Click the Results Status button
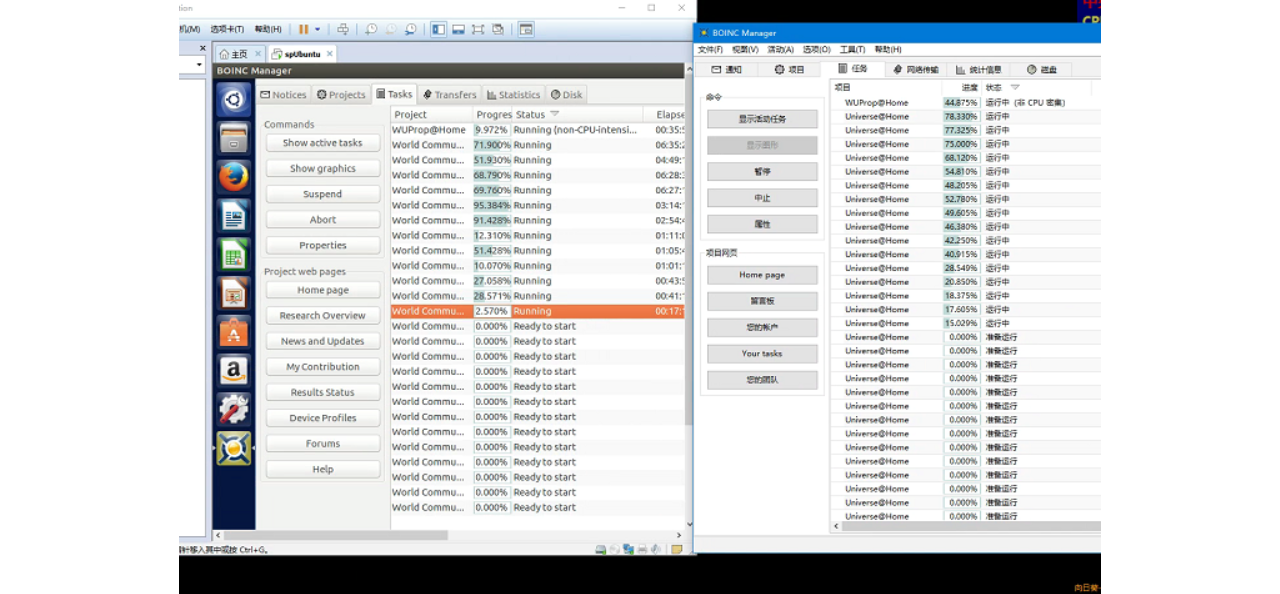The width and height of the screenshot is (1280, 594). point(323,392)
